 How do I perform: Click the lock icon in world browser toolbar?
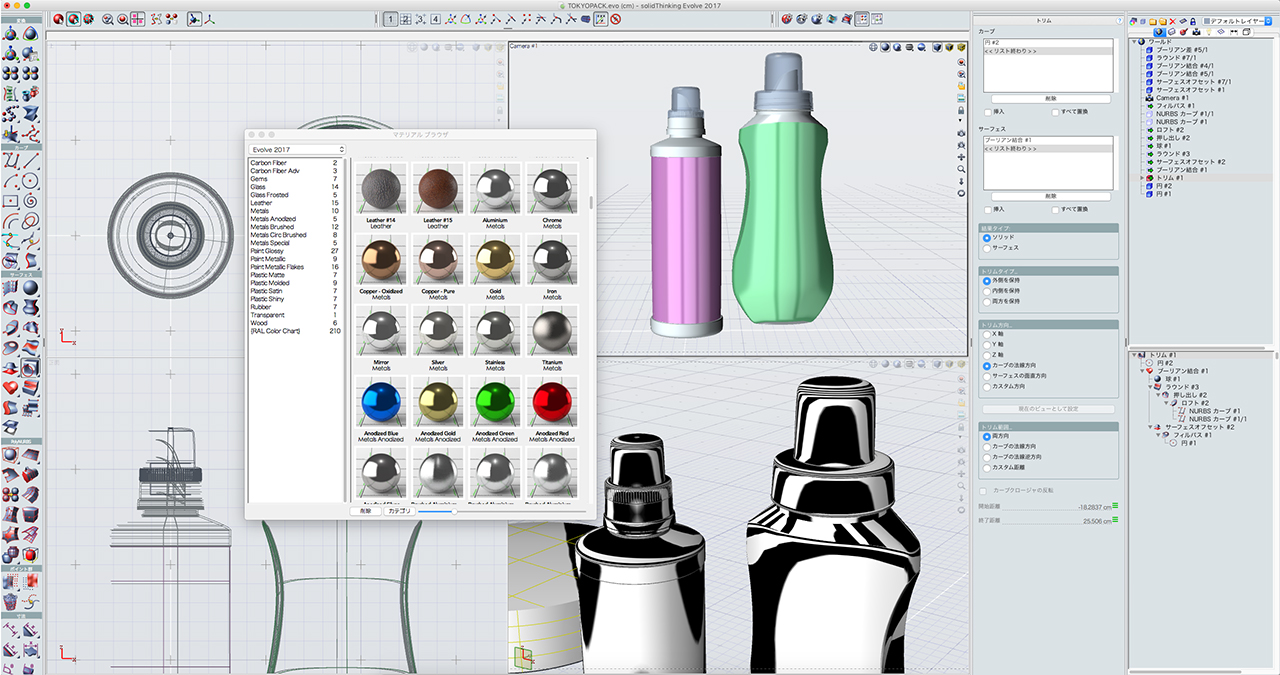1195,21
